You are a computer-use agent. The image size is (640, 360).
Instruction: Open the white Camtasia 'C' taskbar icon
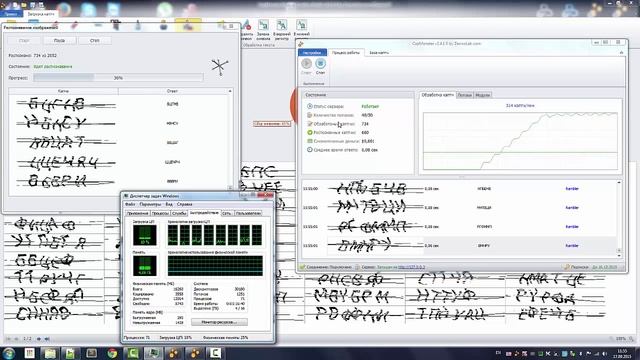pos(215,353)
